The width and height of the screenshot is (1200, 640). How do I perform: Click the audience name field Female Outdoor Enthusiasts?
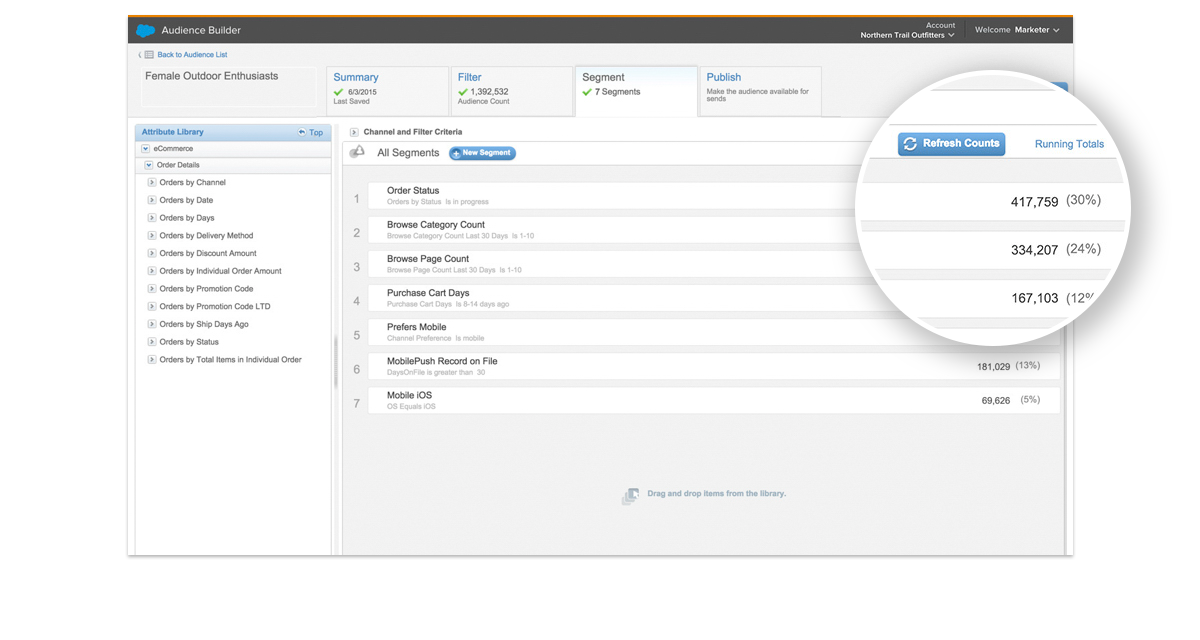click(228, 86)
